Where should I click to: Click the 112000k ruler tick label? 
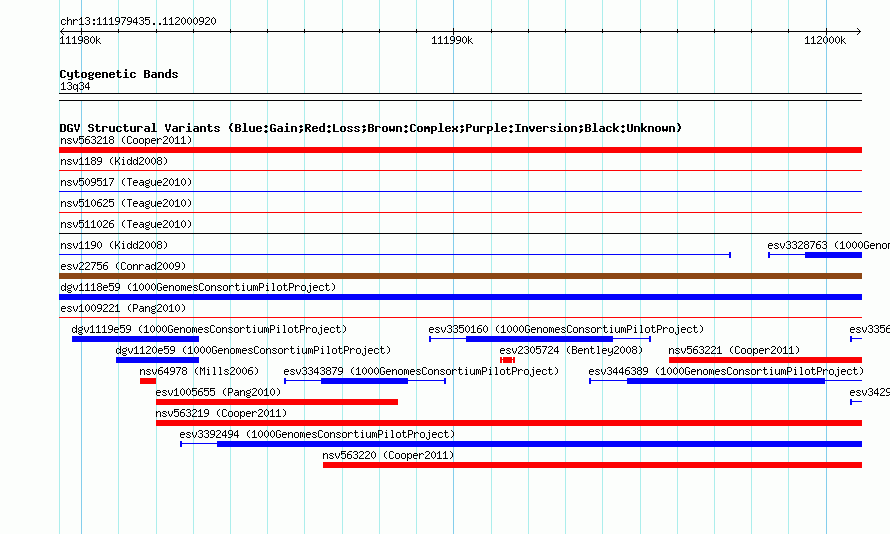coord(825,40)
